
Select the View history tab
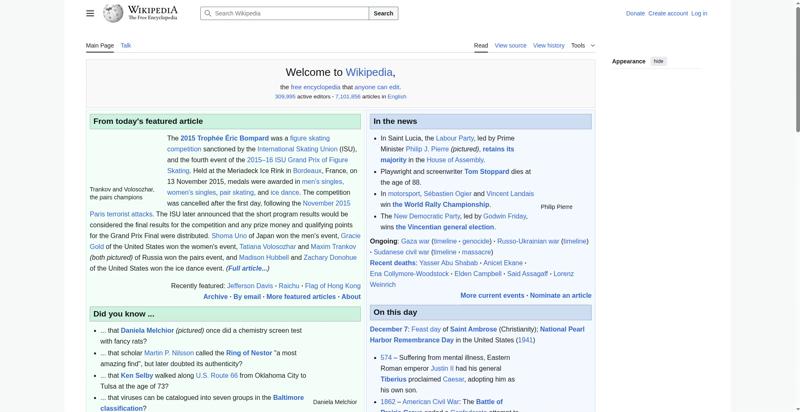[548, 45]
